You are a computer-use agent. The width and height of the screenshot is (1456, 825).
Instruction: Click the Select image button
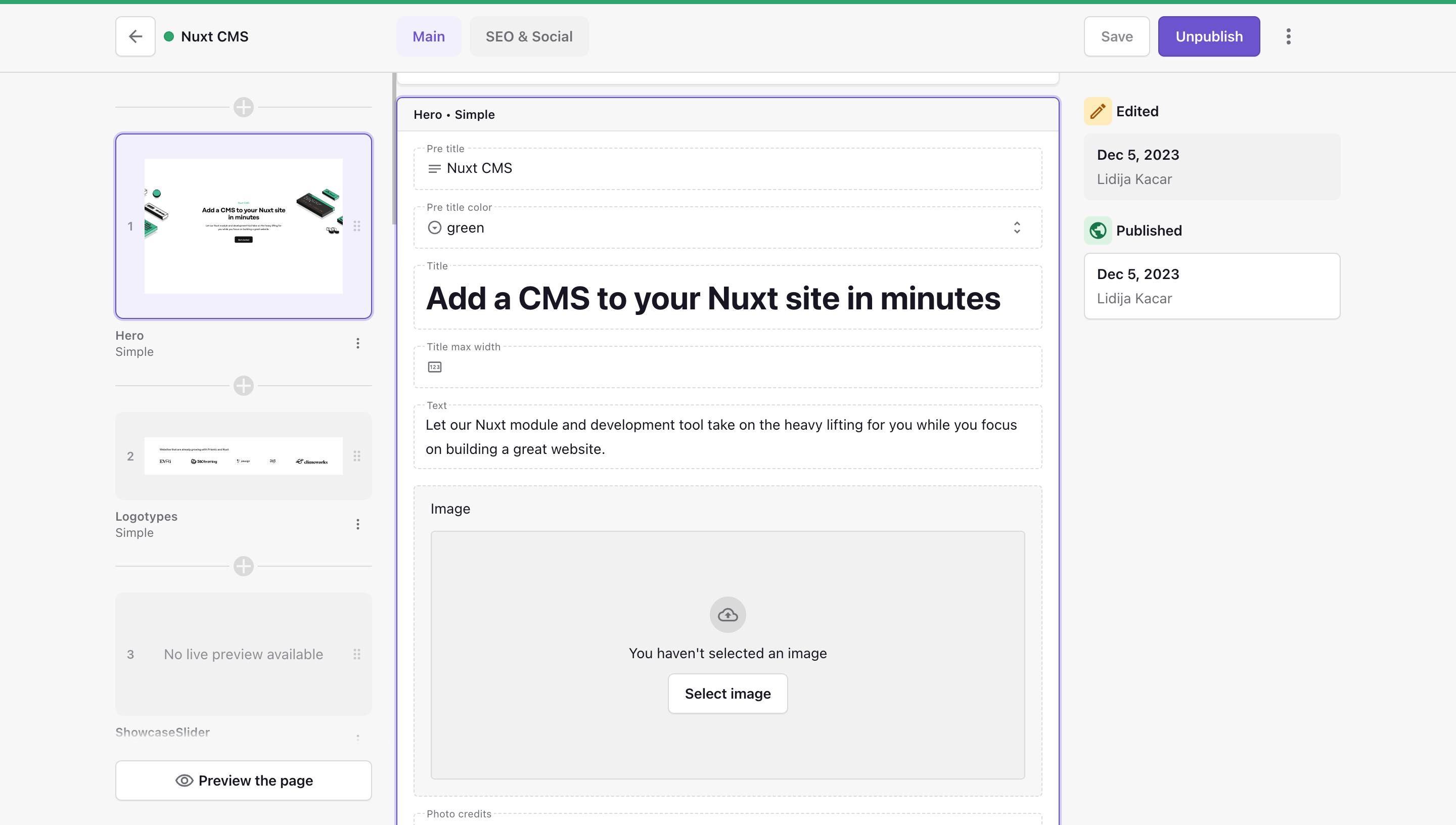pos(727,694)
